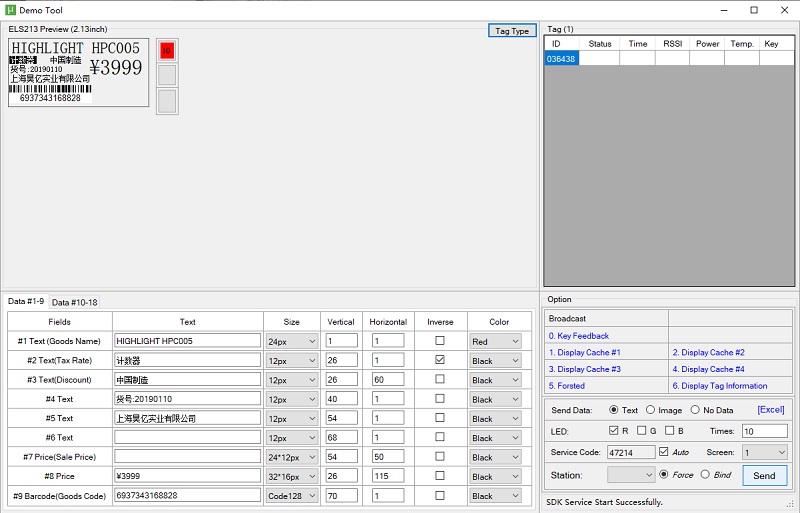Open the Tag Type button
Screen dimensions: 800x513
[512, 31]
